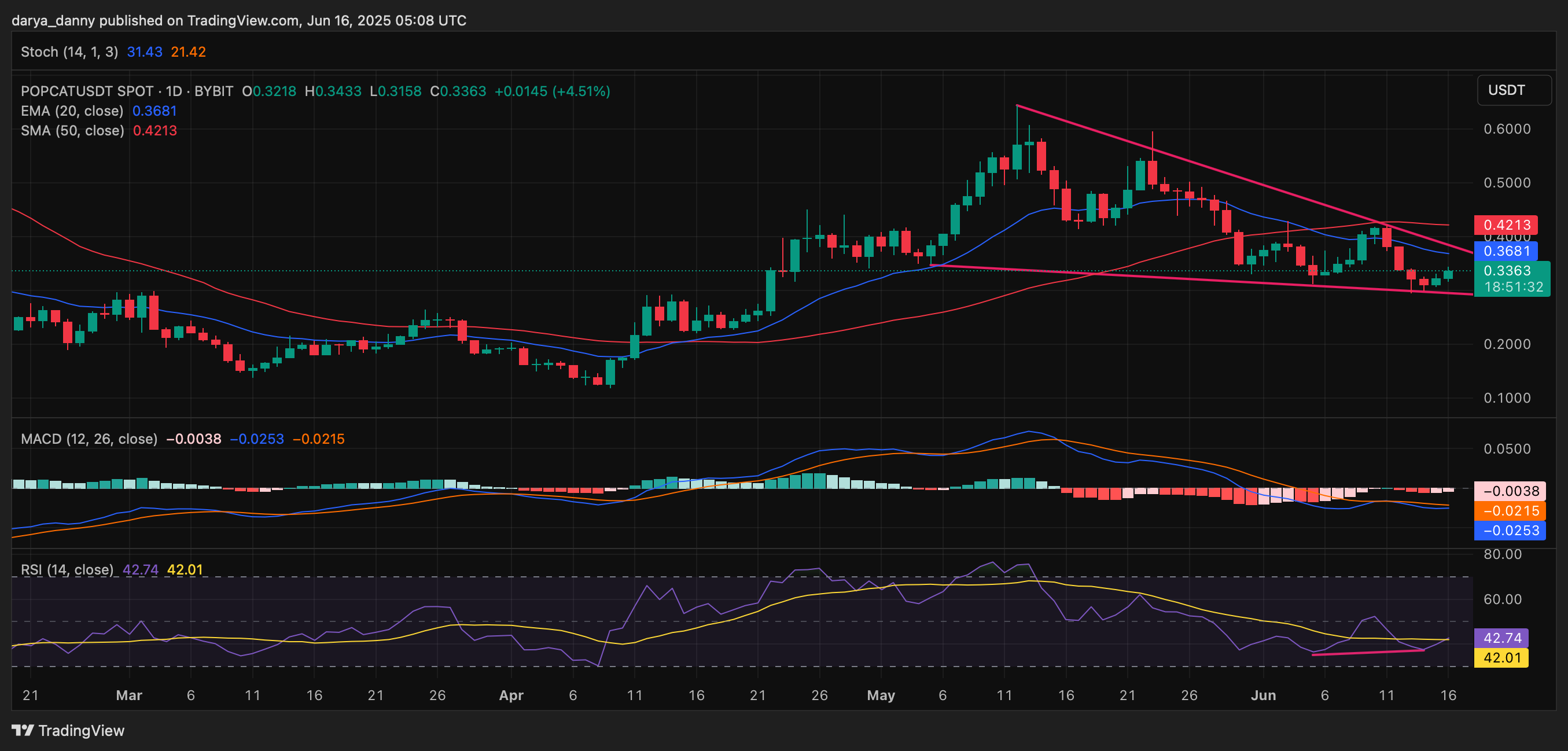This screenshot has height=751, width=1568.
Task: Click the blue -0.0253 MACD value tag
Action: [x=1510, y=530]
